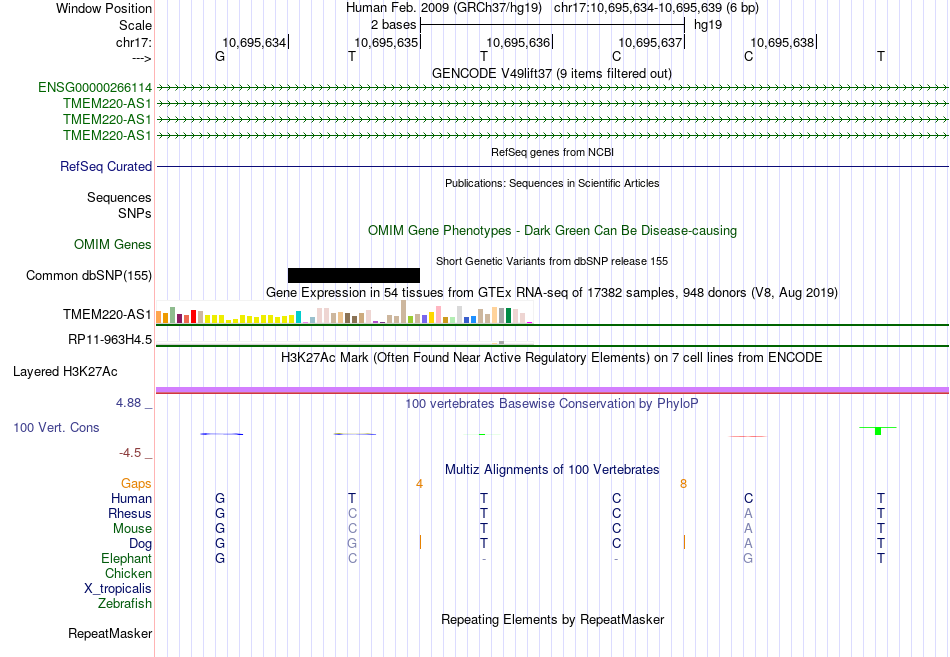
Task: Click the orange Gaps label
Action: pos(136,484)
